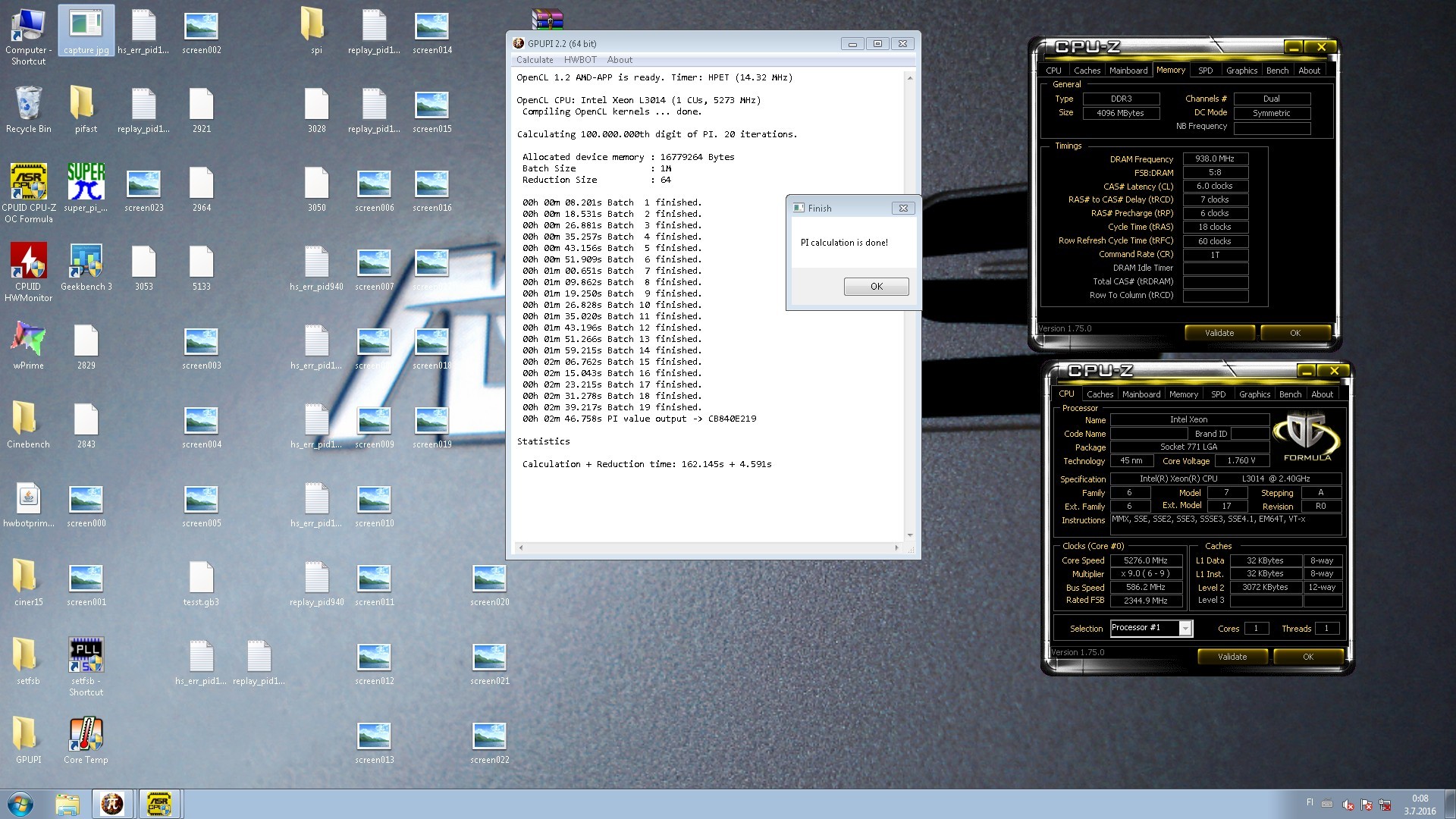Click the FI language indicator in tray
This screenshot has height=819, width=1456.
tap(1310, 802)
